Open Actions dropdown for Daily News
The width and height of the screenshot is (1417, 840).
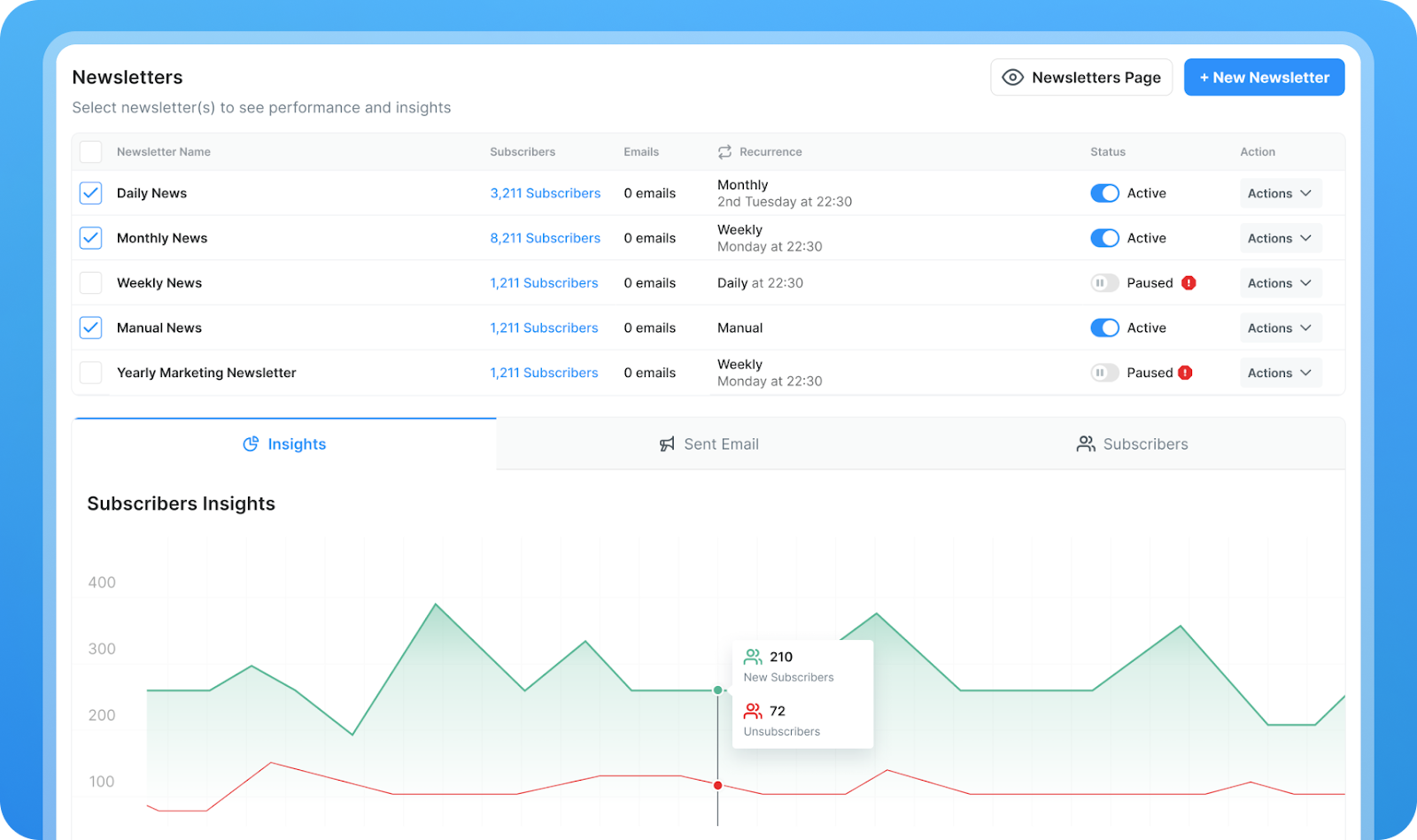[1280, 193]
